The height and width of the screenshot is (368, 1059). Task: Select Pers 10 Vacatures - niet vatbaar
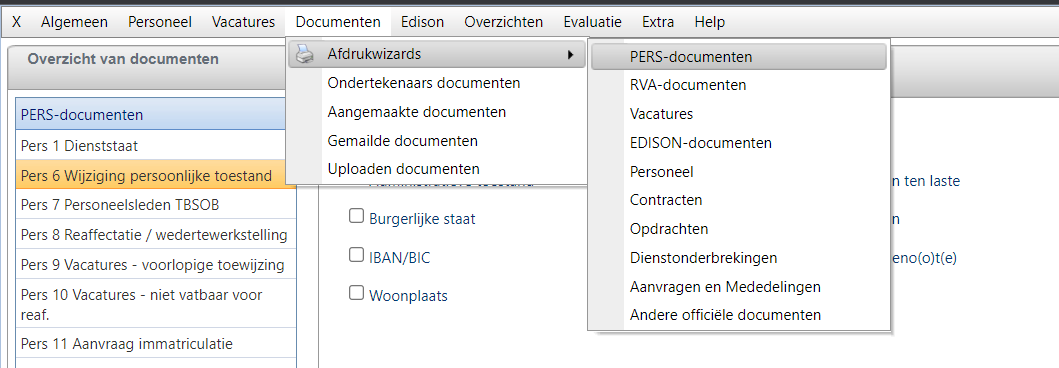pyautogui.click(x=155, y=303)
